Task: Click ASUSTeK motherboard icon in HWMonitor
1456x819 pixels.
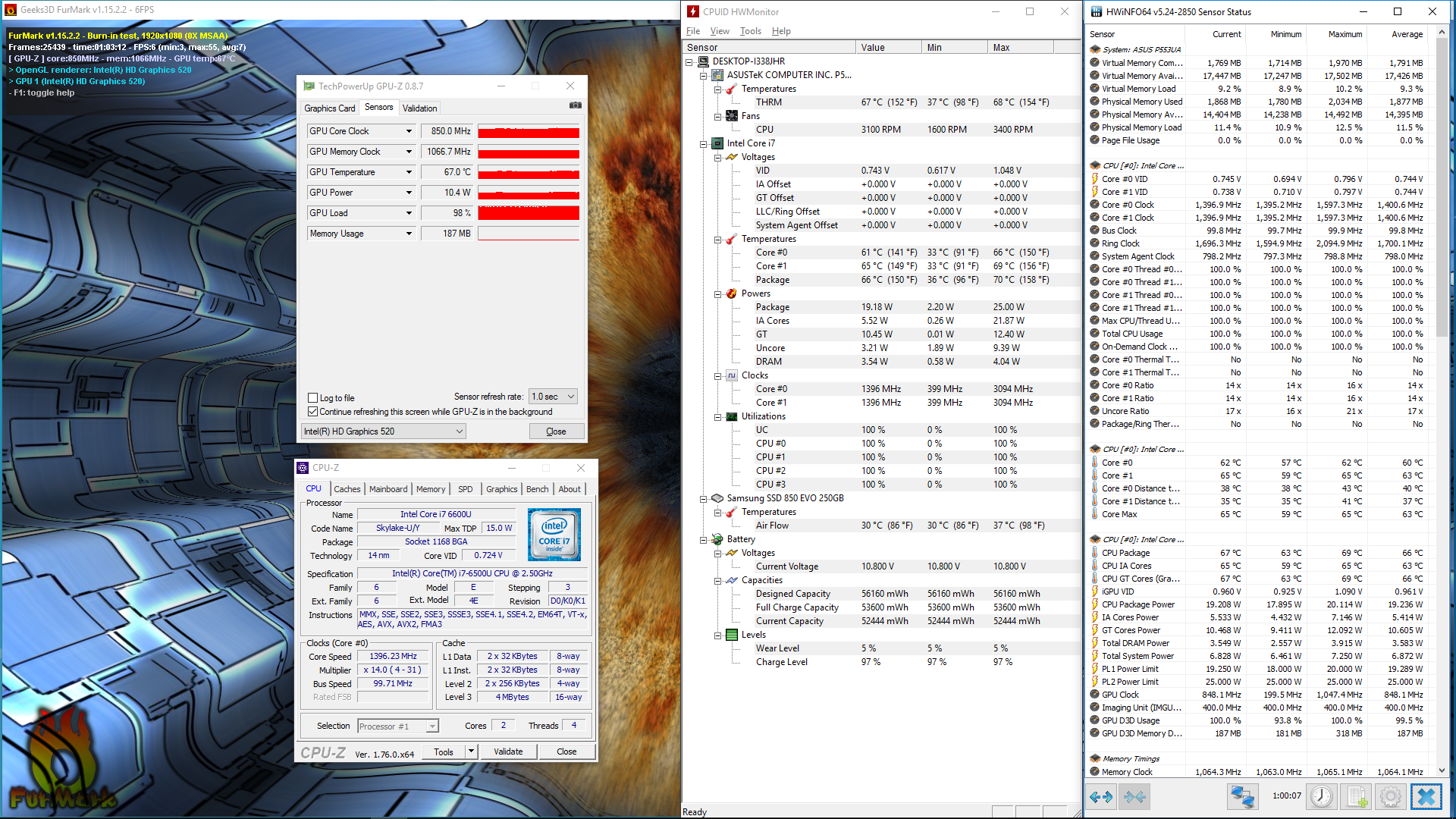Action: (717, 75)
